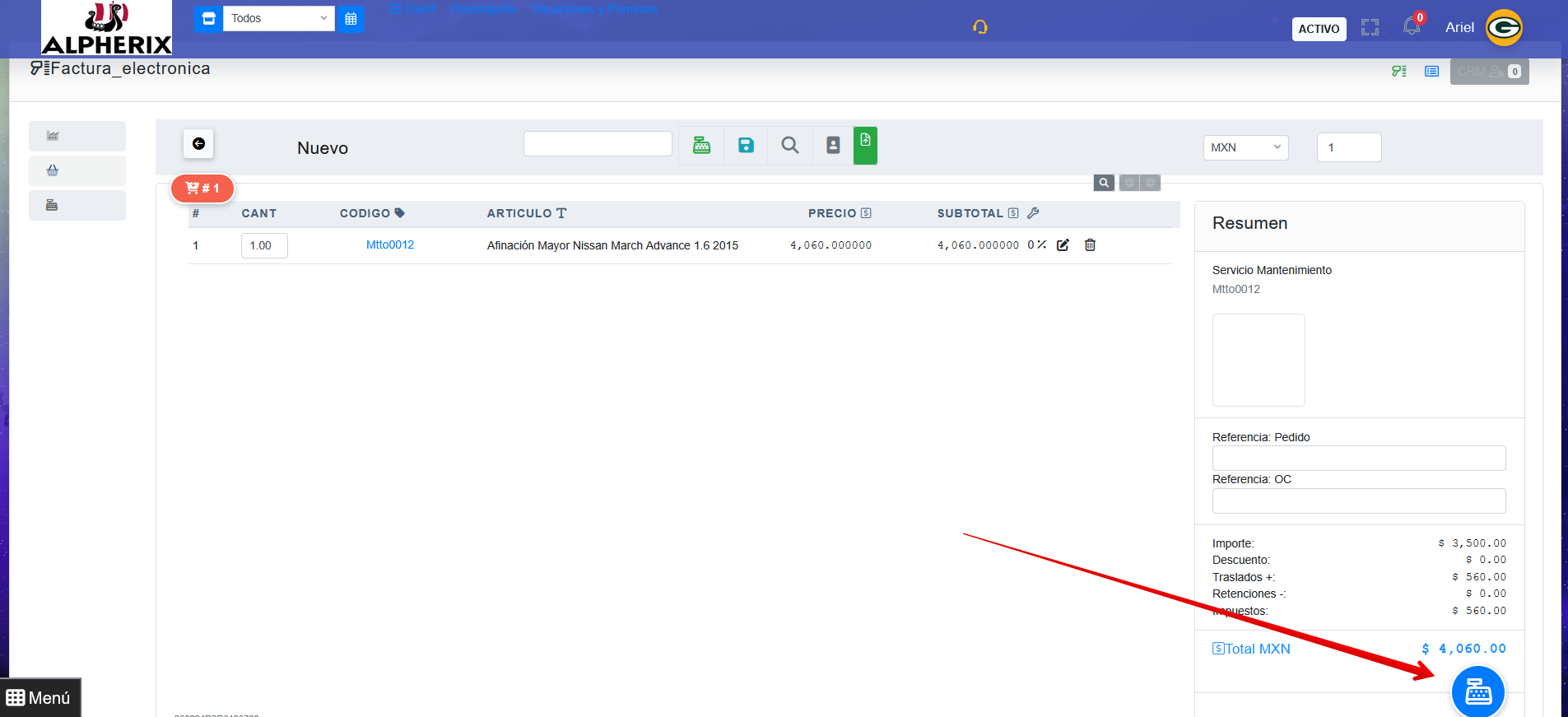Open the notifications bell
1568x717 pixels.
(1412, 27)
